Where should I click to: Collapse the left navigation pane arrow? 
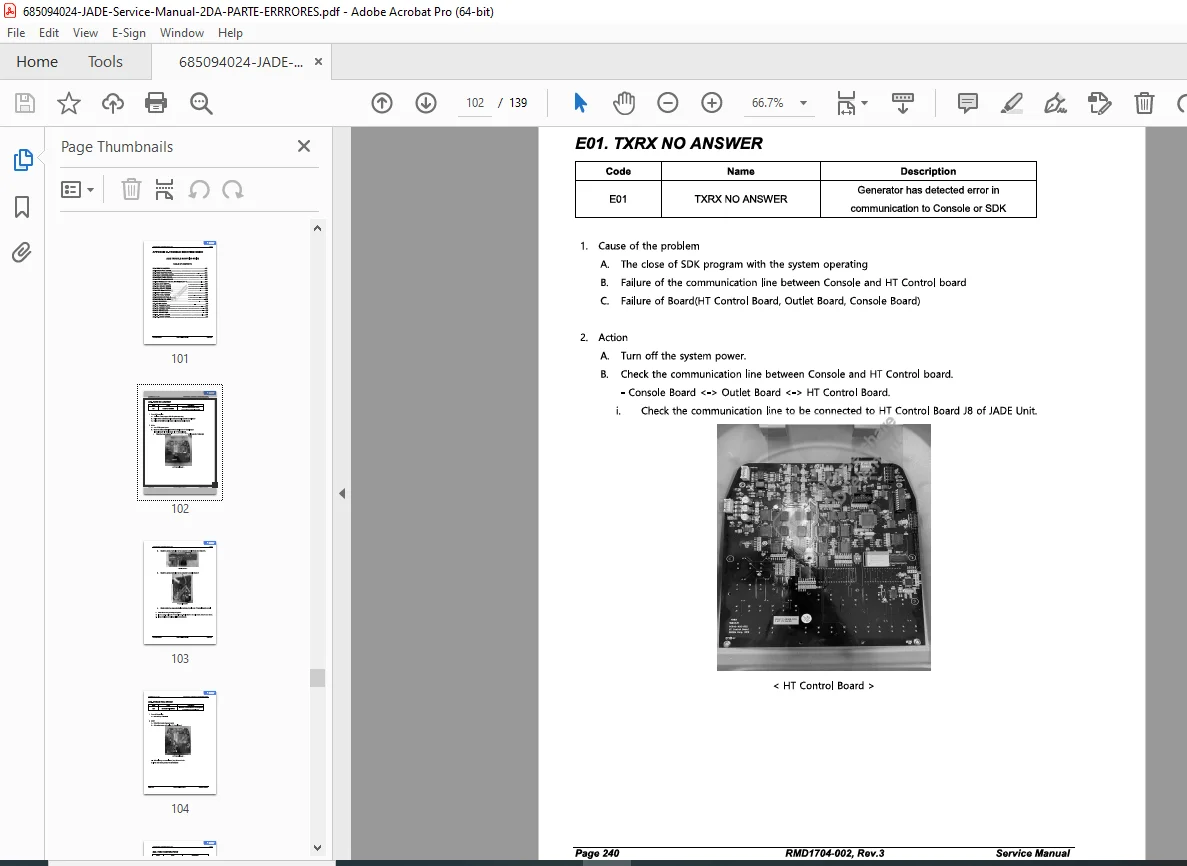click(x=342, y=494)
